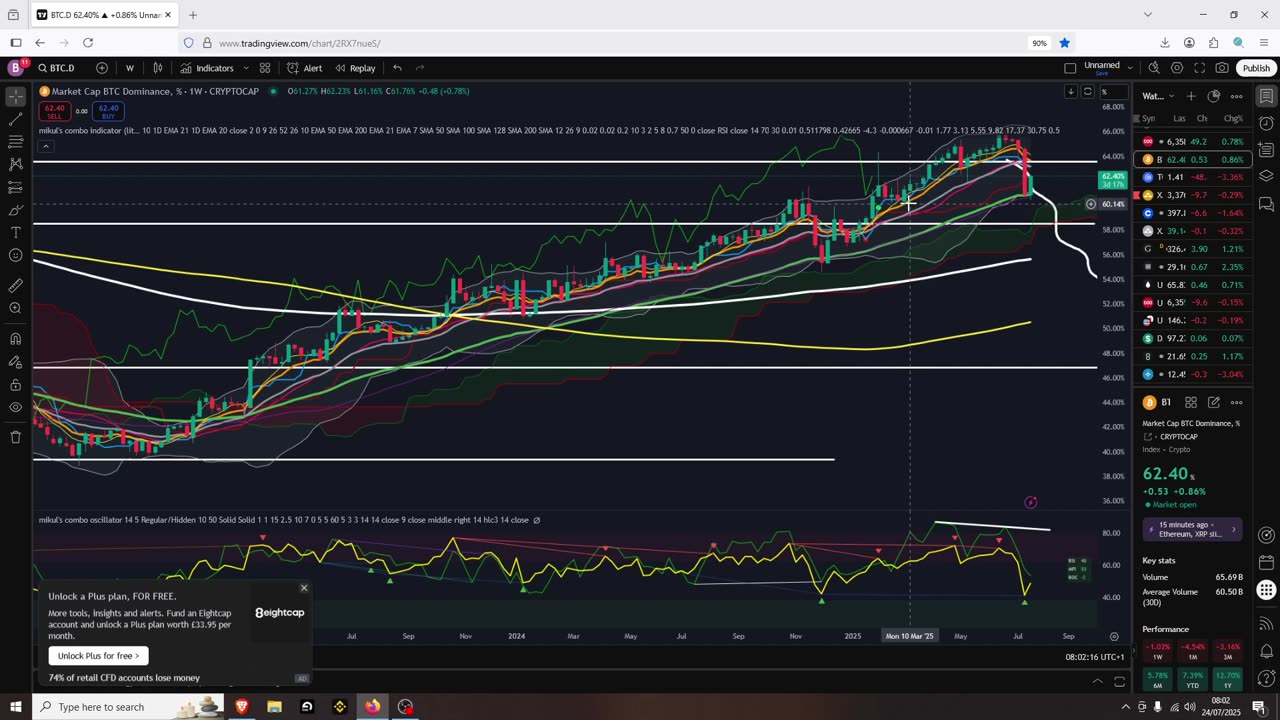Click the Publish button
This screenshot has height=720, width=1280.
[1256, 68]
